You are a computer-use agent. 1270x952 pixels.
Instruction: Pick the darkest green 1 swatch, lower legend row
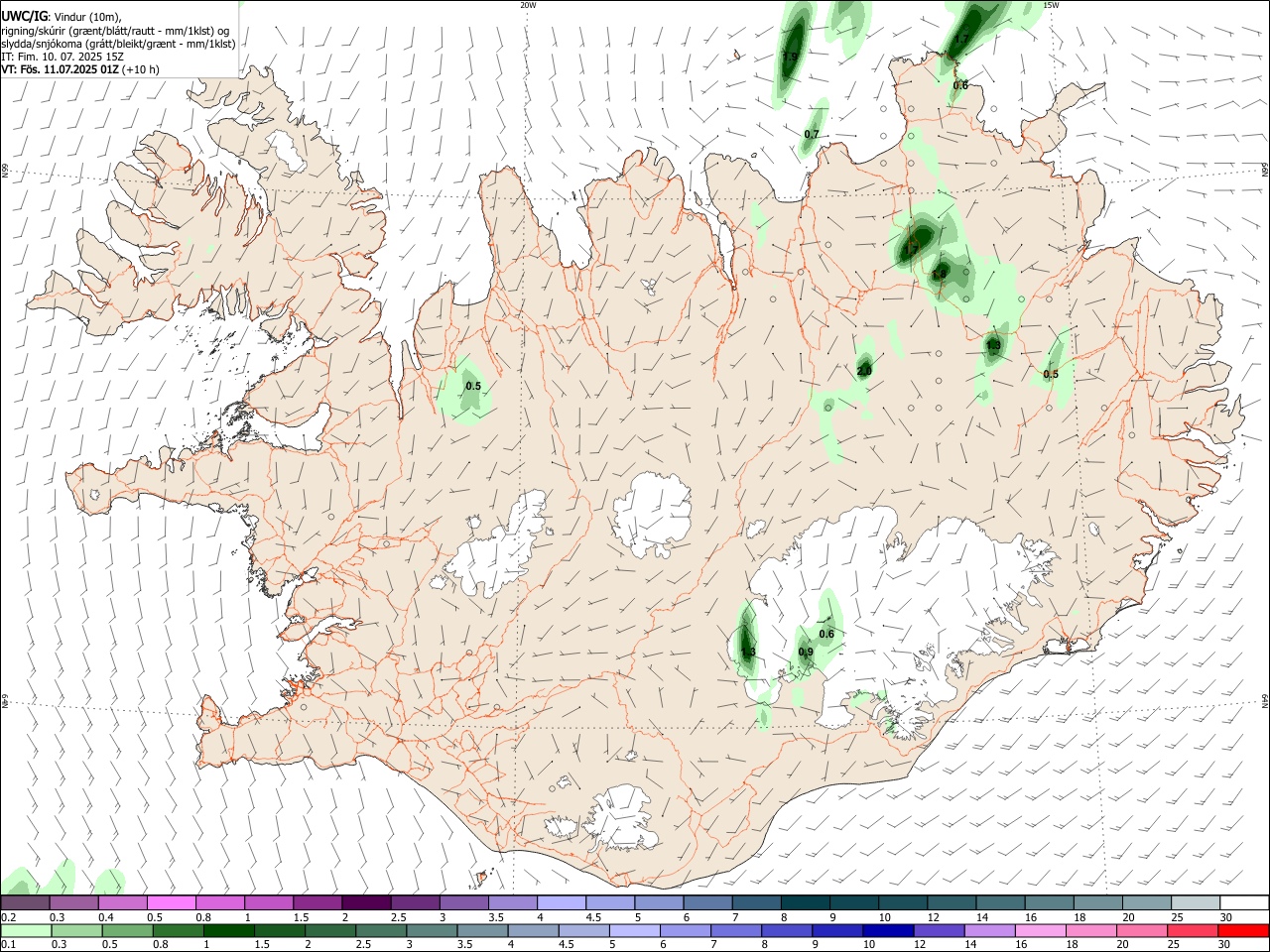(x=229, y=930)
